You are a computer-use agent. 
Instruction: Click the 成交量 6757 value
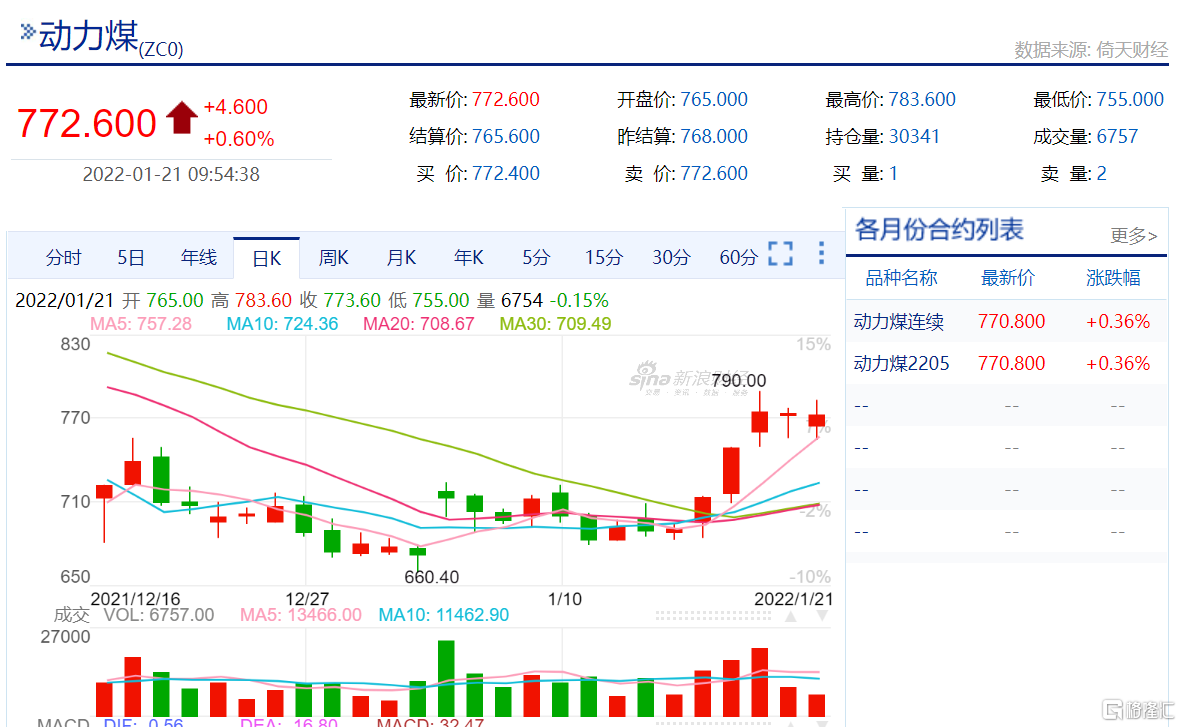pyautogui.click(x=1117, y=136)
